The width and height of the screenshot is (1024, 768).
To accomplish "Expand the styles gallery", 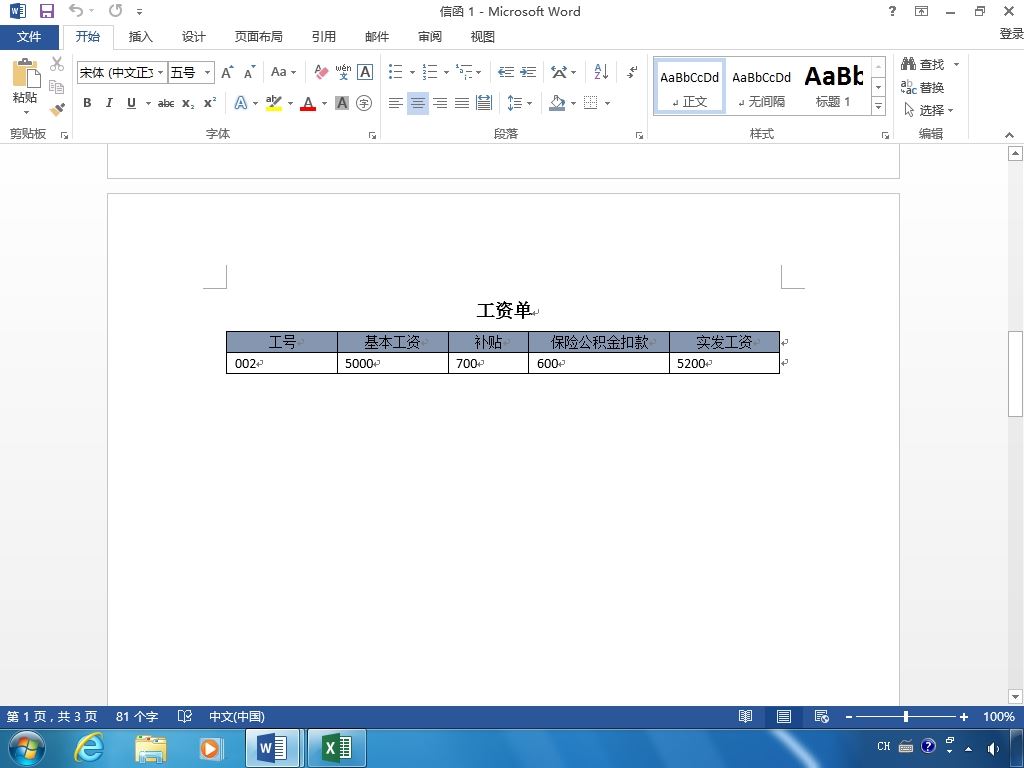I will (x=879, y=106).
